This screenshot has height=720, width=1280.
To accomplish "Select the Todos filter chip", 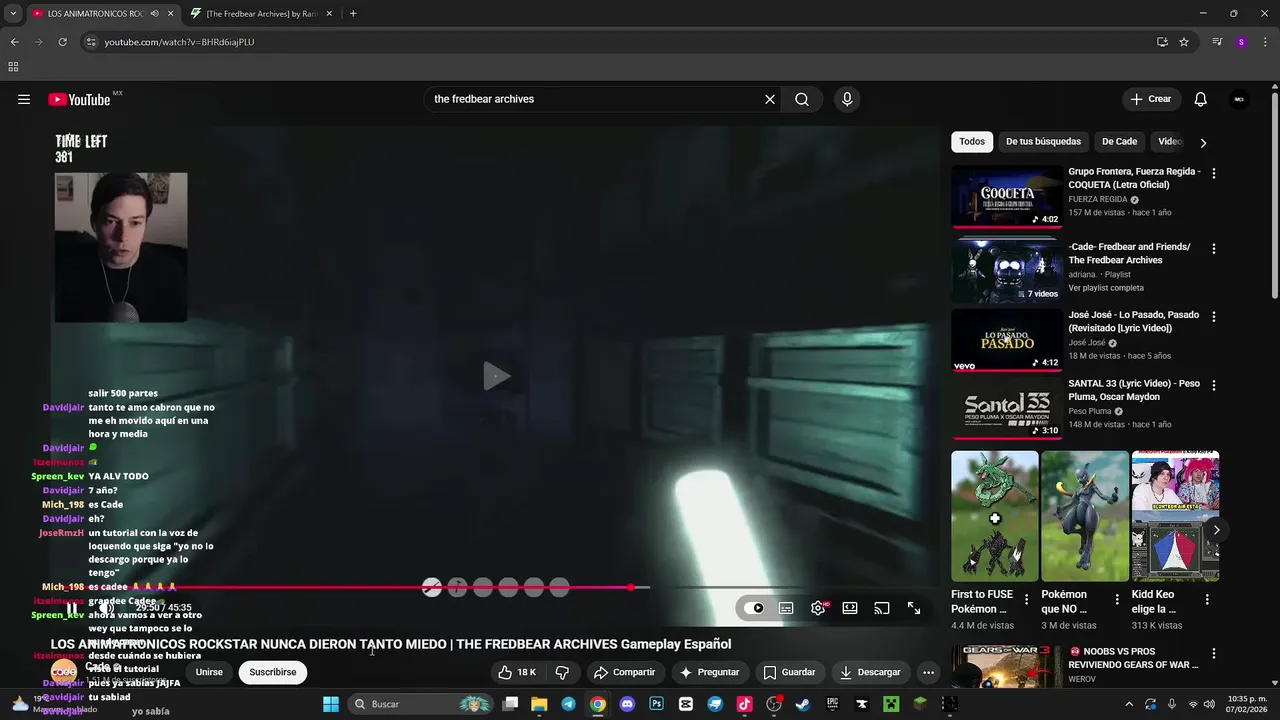I will (x=972, y=141).
